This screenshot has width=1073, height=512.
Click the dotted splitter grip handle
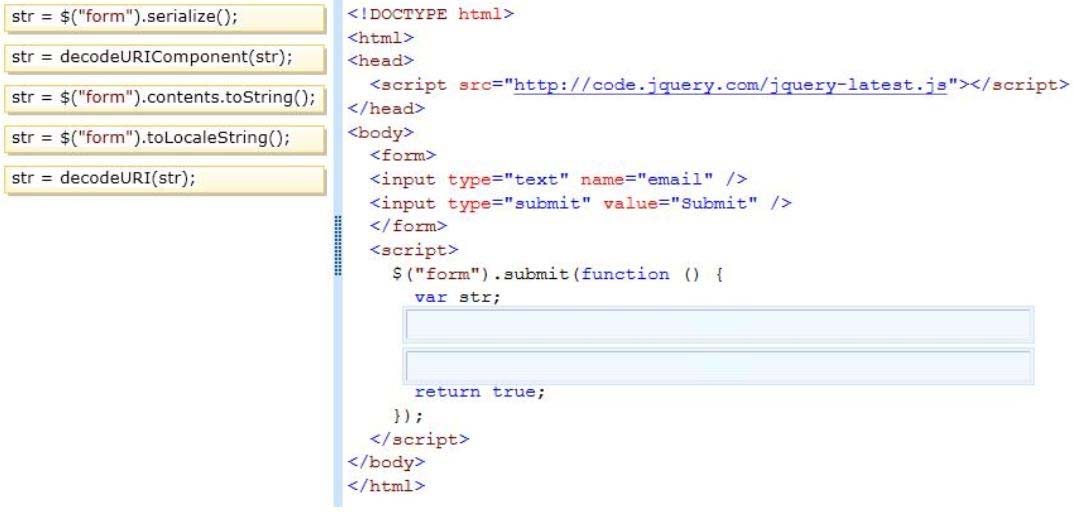(339, 245)
